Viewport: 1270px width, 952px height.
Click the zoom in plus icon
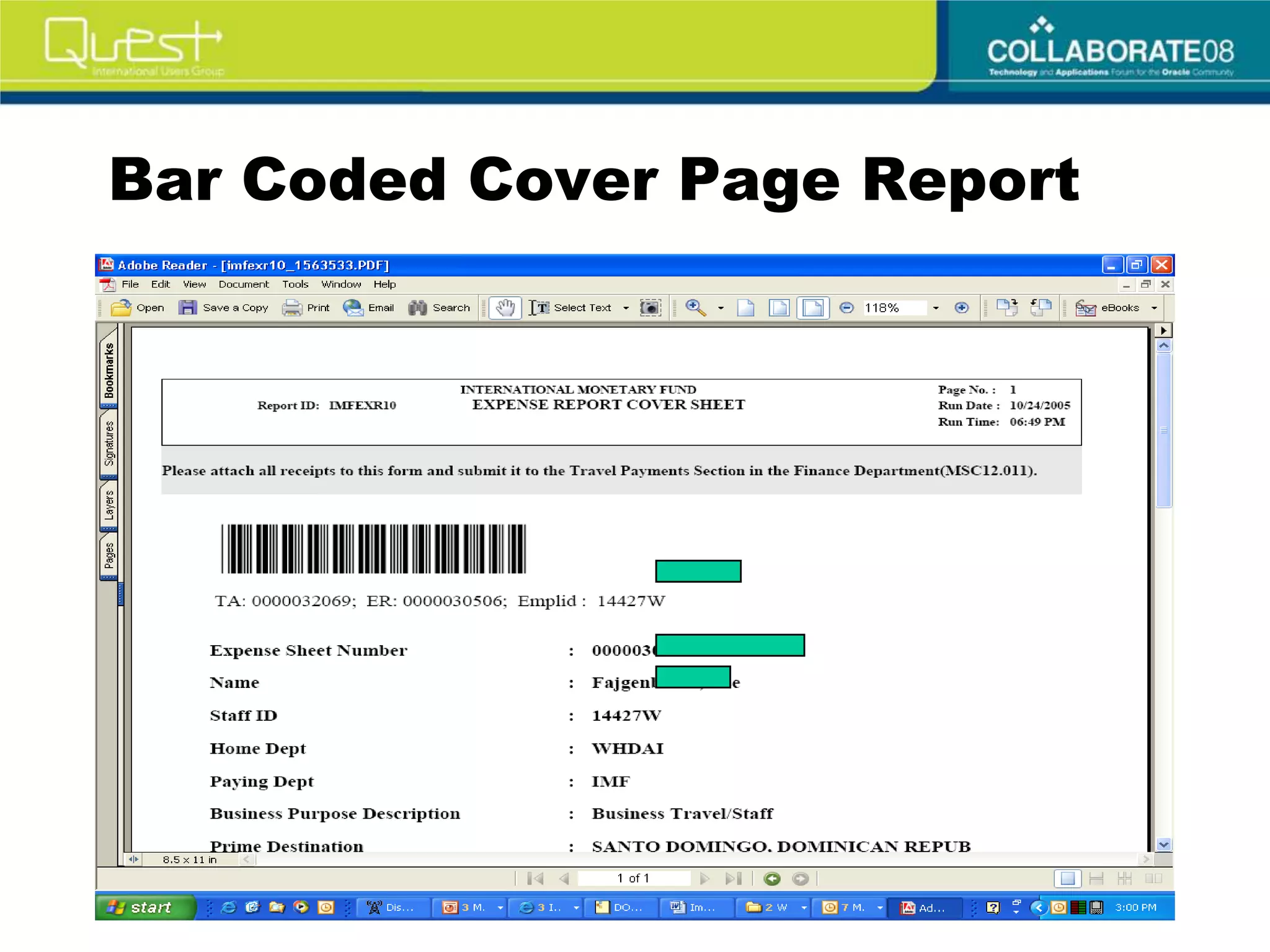pos(961,308)
